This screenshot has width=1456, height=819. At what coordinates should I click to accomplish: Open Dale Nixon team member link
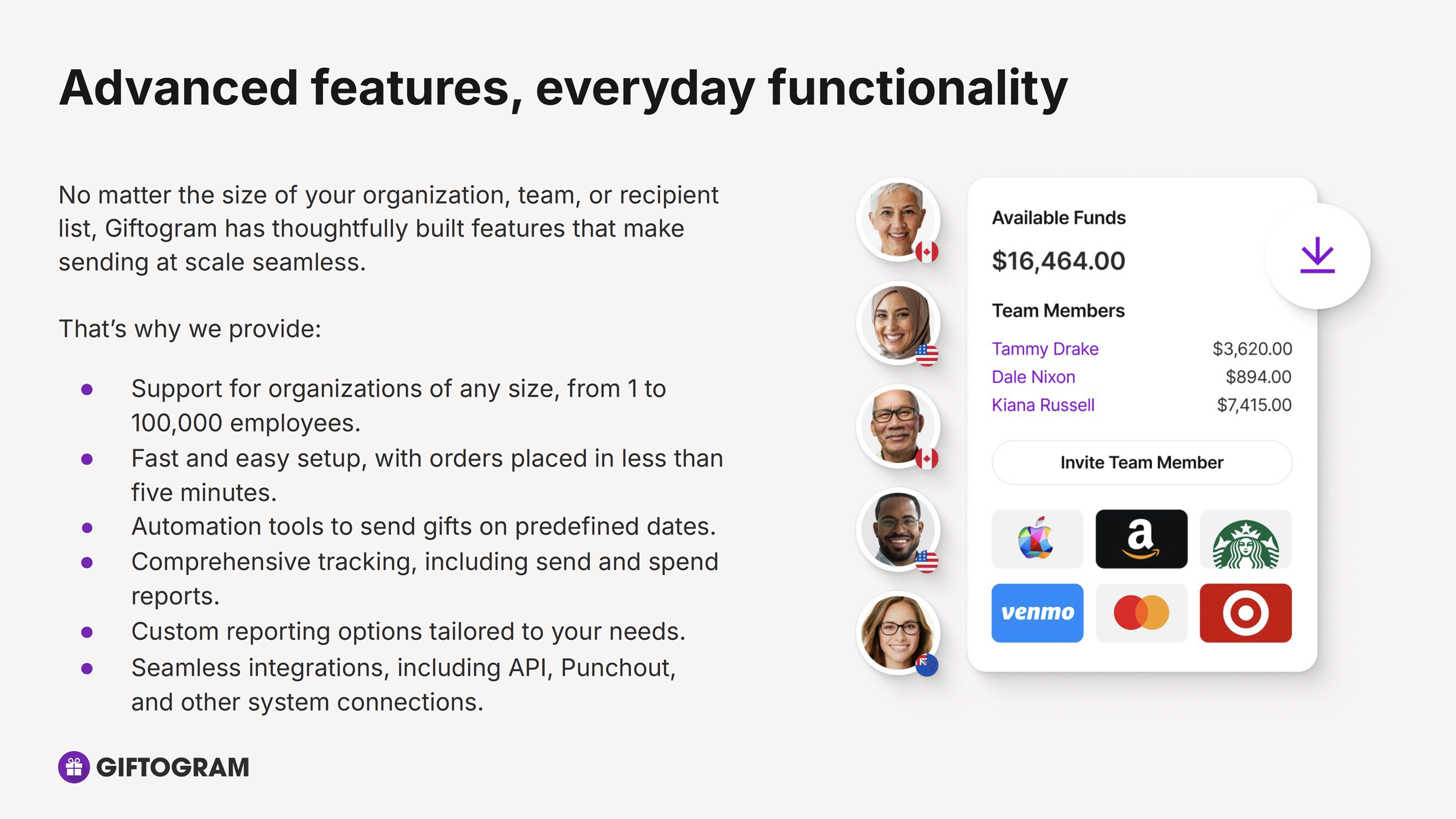point(1033,377)
